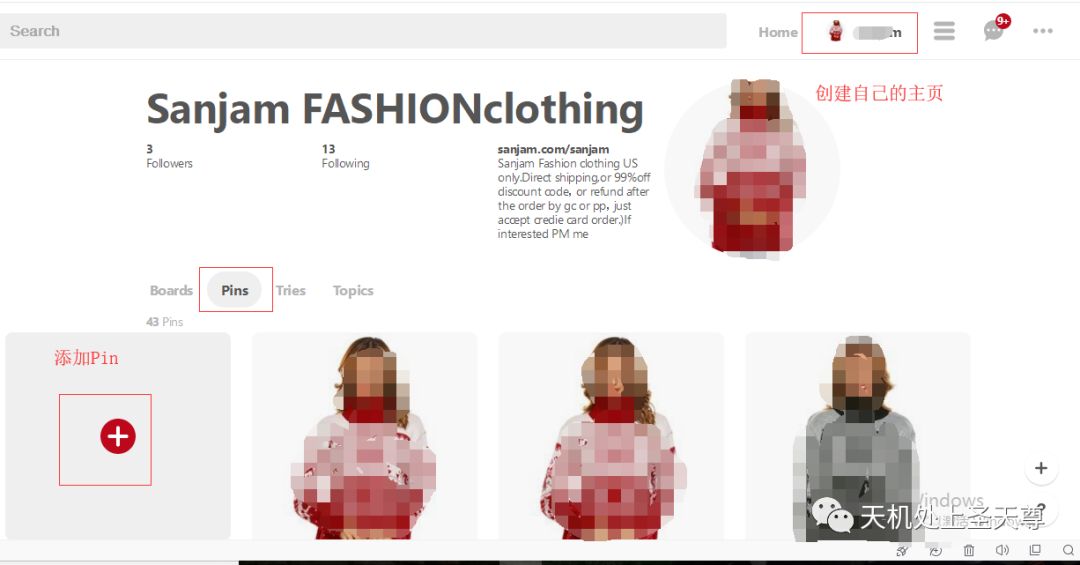Open the sanjam.com/sanjam website link
Screen dimensions: 1080x565
553,150
